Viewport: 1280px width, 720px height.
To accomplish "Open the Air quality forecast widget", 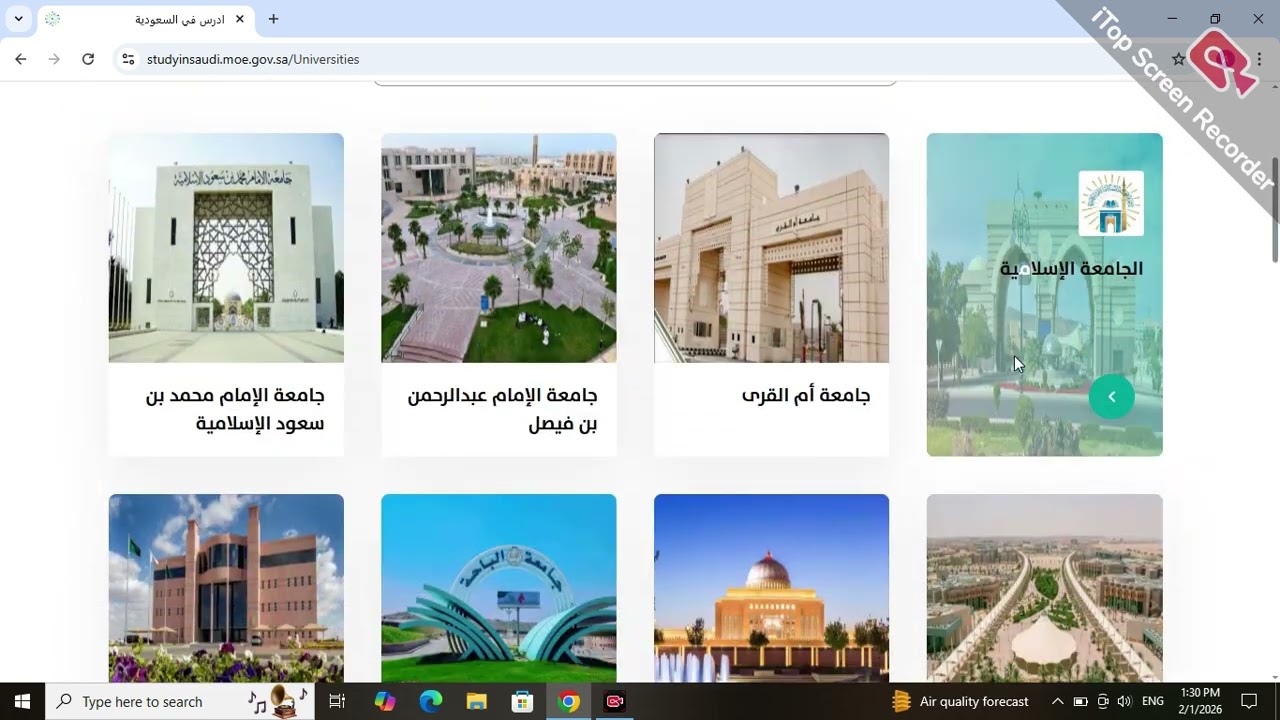I will point(960,701).
